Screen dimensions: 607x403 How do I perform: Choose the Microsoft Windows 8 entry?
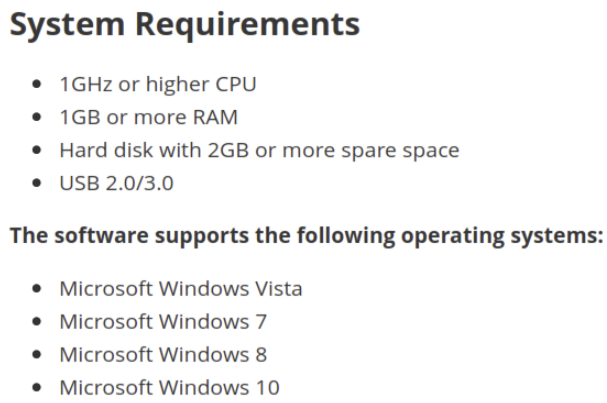[x=163, y=355]
